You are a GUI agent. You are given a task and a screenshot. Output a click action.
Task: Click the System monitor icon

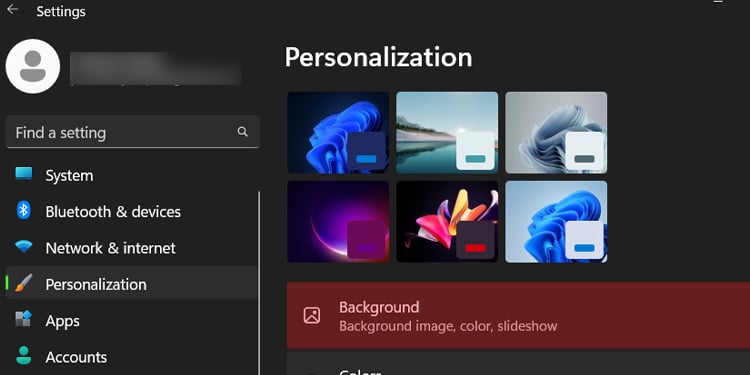pyautogui.click(x=23, y=173)
